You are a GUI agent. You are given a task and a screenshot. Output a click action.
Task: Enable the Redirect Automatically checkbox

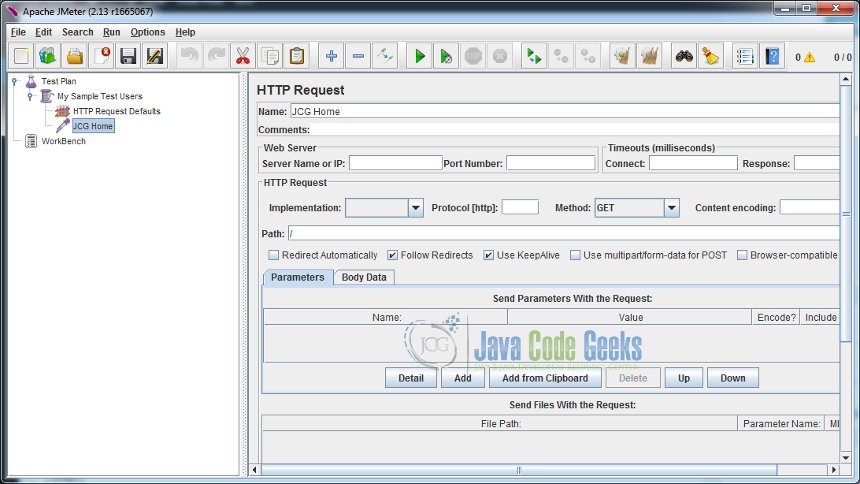click(273, 255)
